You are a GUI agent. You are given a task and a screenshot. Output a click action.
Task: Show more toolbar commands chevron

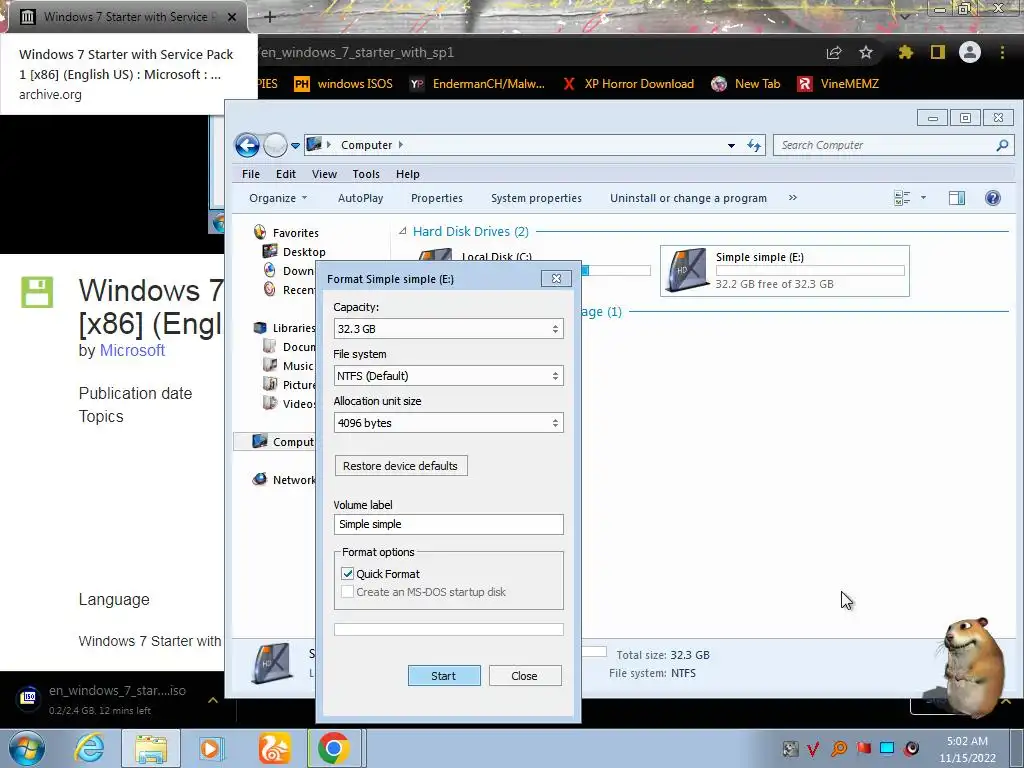click(x=793, y=197)
